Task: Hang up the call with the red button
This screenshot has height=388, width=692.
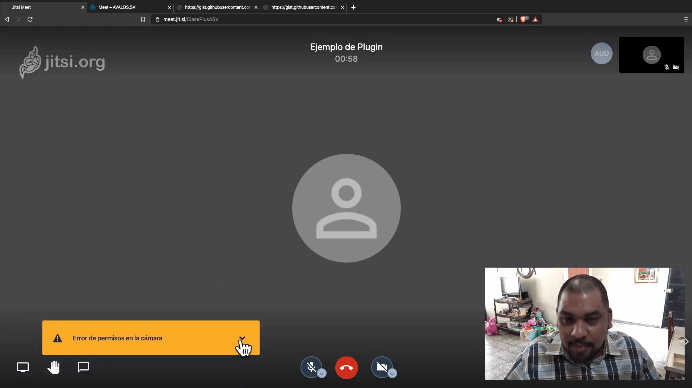Action: (x=346, y=367)
